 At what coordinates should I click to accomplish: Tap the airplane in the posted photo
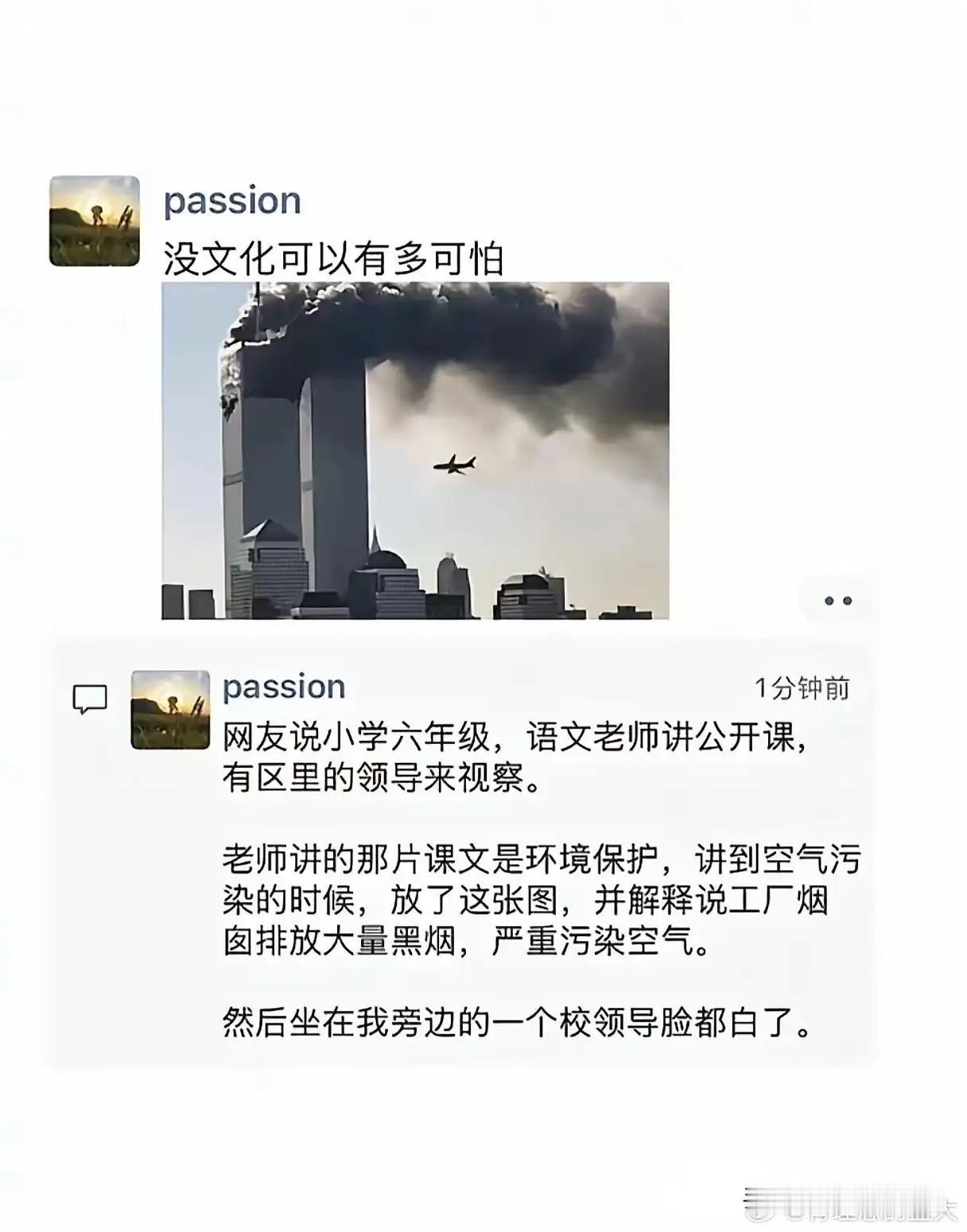point(455,464)
